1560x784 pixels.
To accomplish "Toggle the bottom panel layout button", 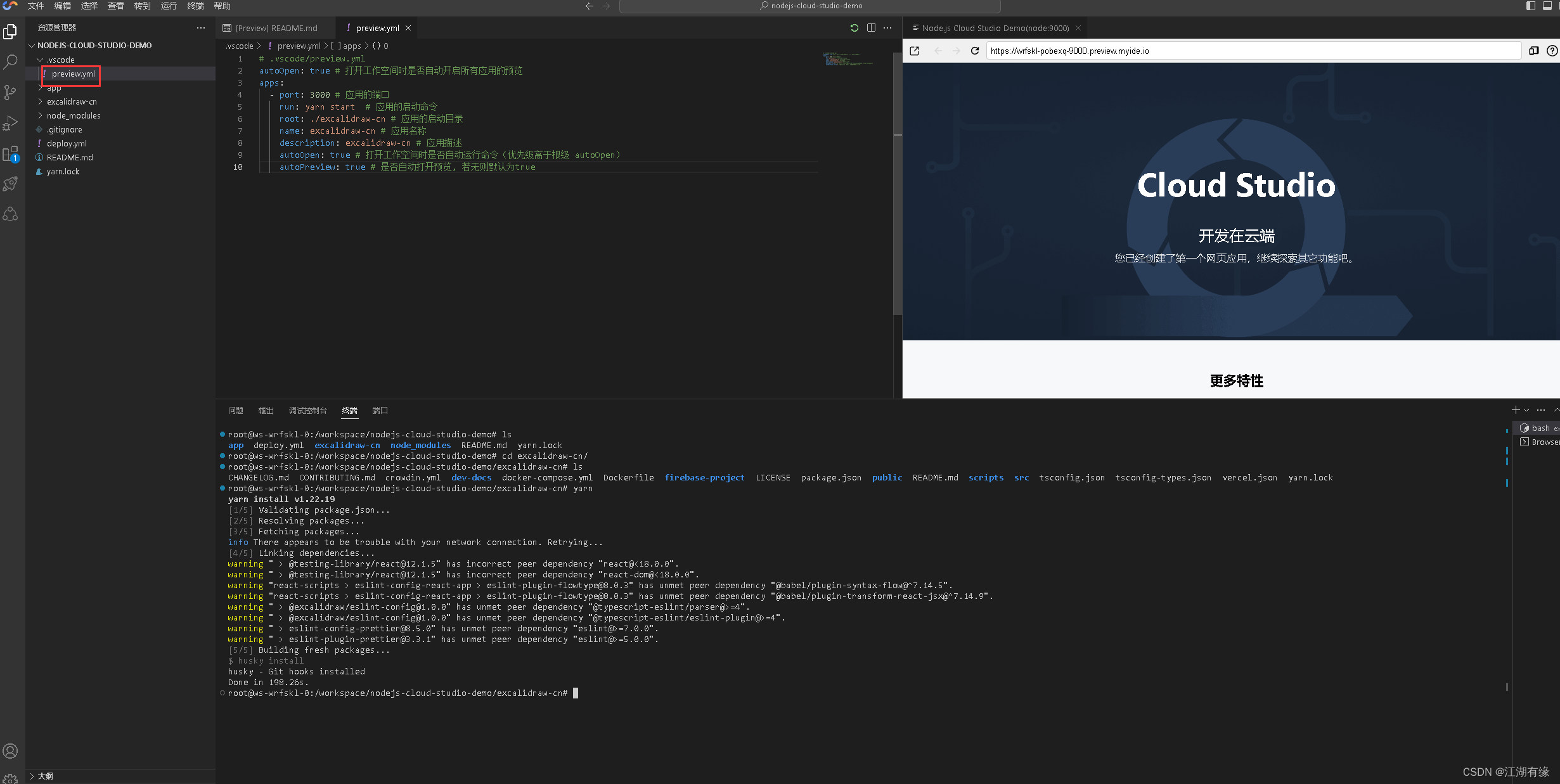I will 1547,6.
